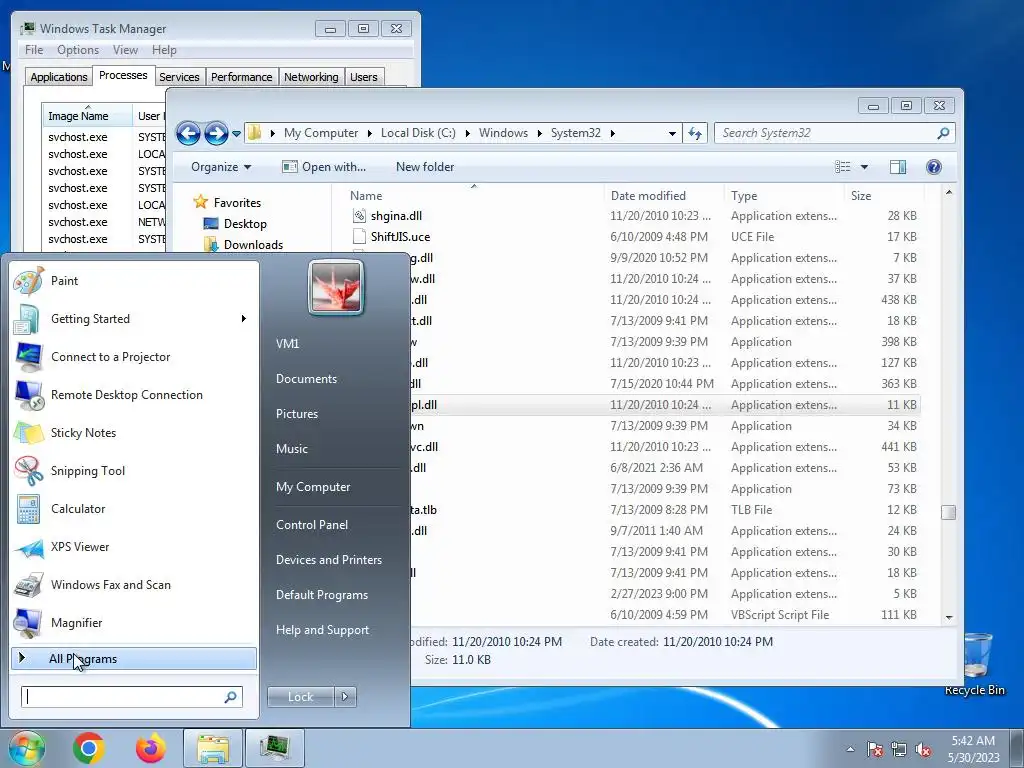Switch to Windows Explorer taskbar button
1024x768 pixels.
click(x=213, y=748)
